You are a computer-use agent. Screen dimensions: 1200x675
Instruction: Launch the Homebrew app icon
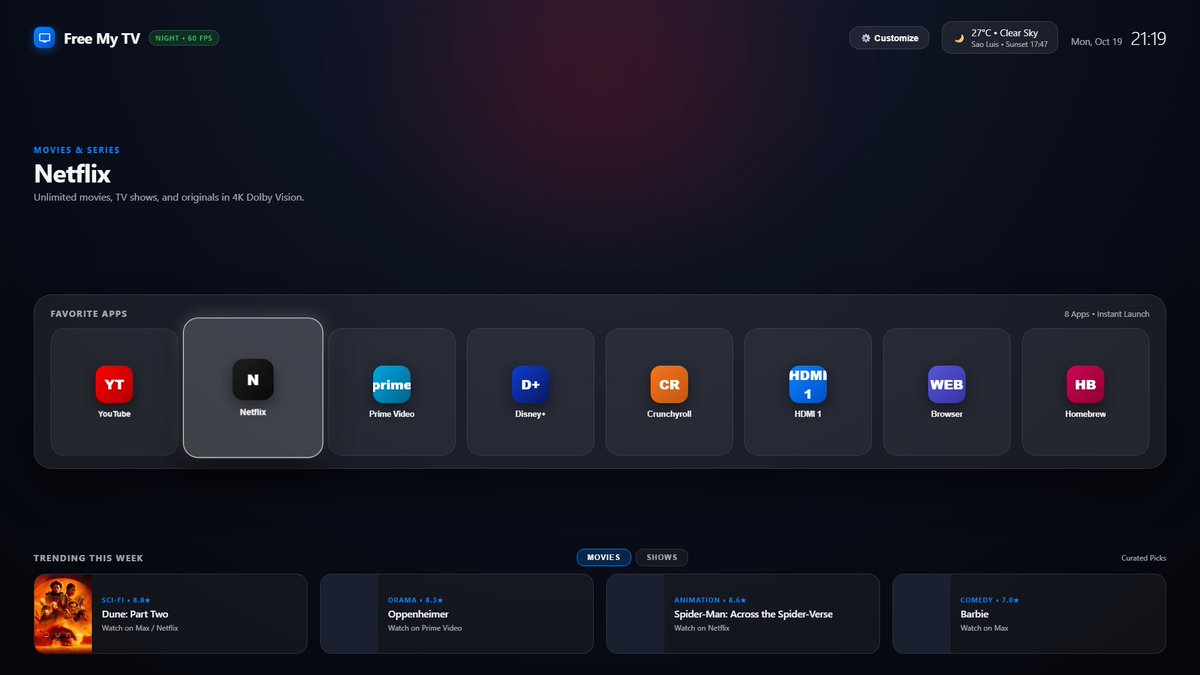coord(1085,384)
